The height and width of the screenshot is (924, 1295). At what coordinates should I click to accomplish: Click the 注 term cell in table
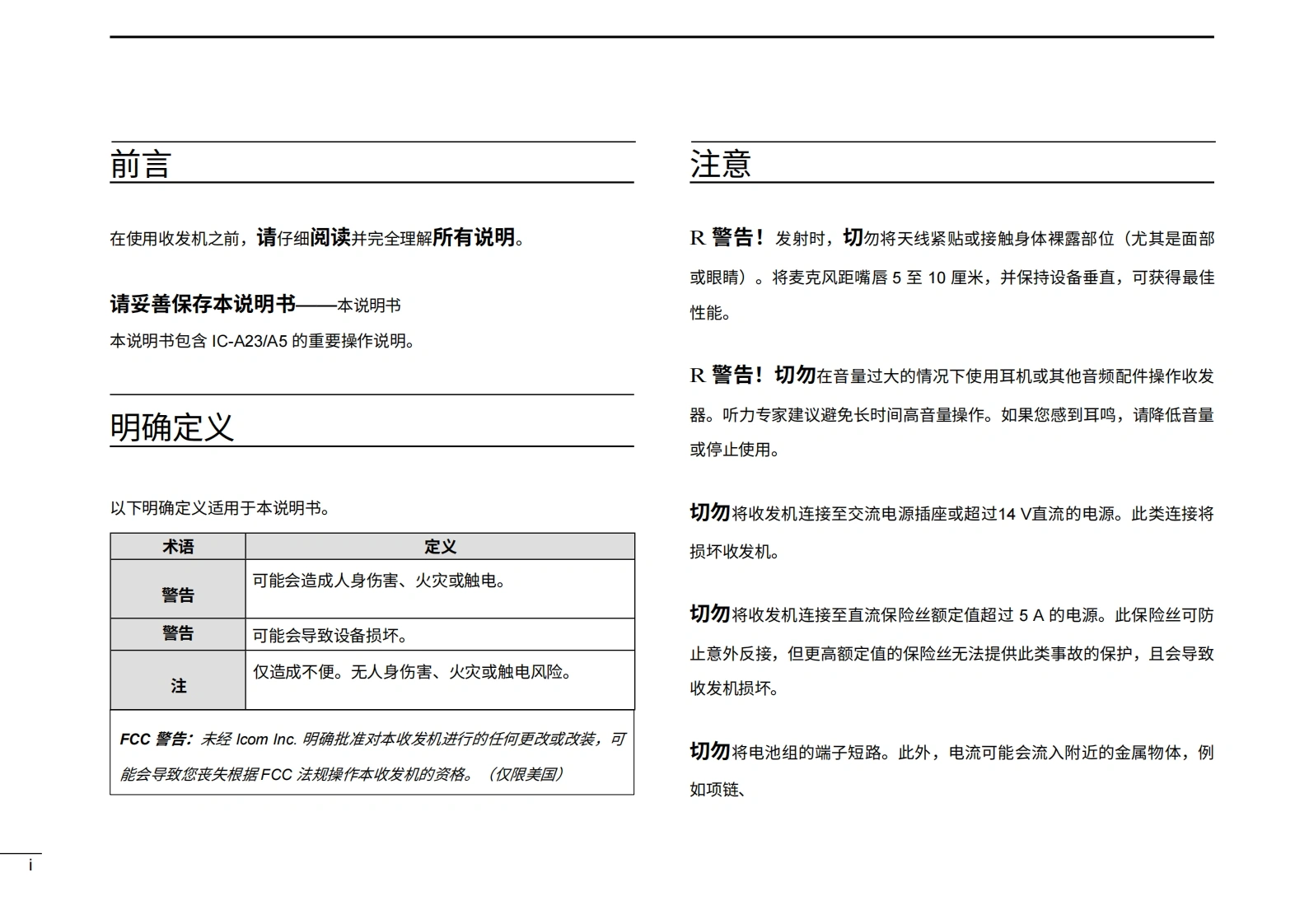(x=178, y=685)
